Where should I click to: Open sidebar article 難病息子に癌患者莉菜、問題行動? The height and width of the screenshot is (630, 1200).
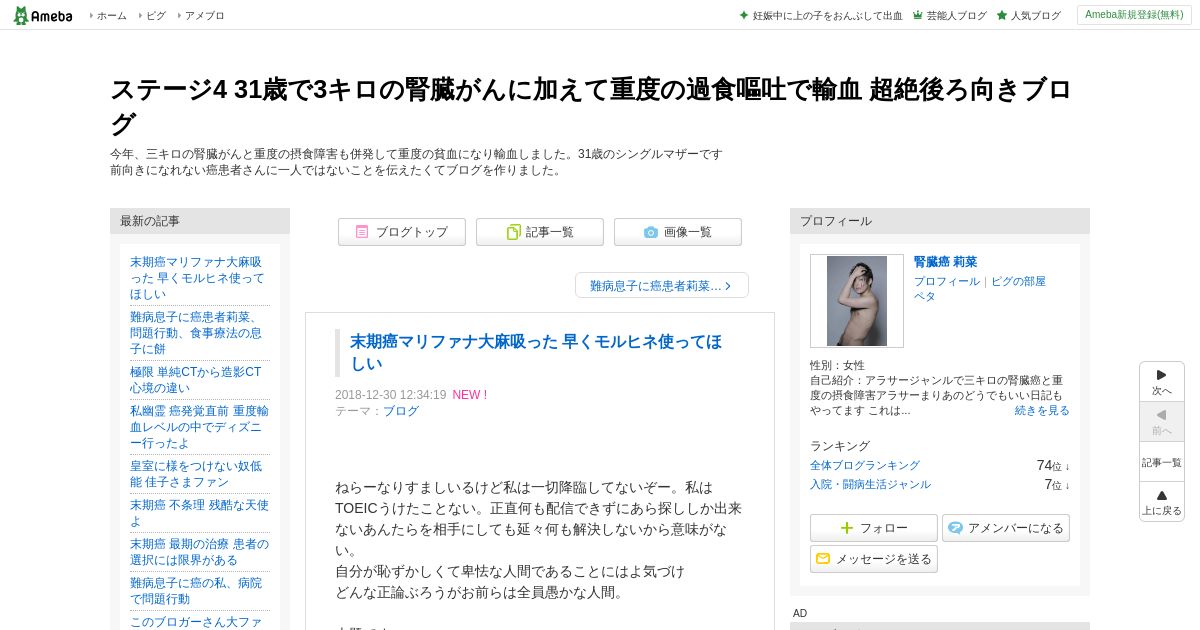[x=198, y=333]
